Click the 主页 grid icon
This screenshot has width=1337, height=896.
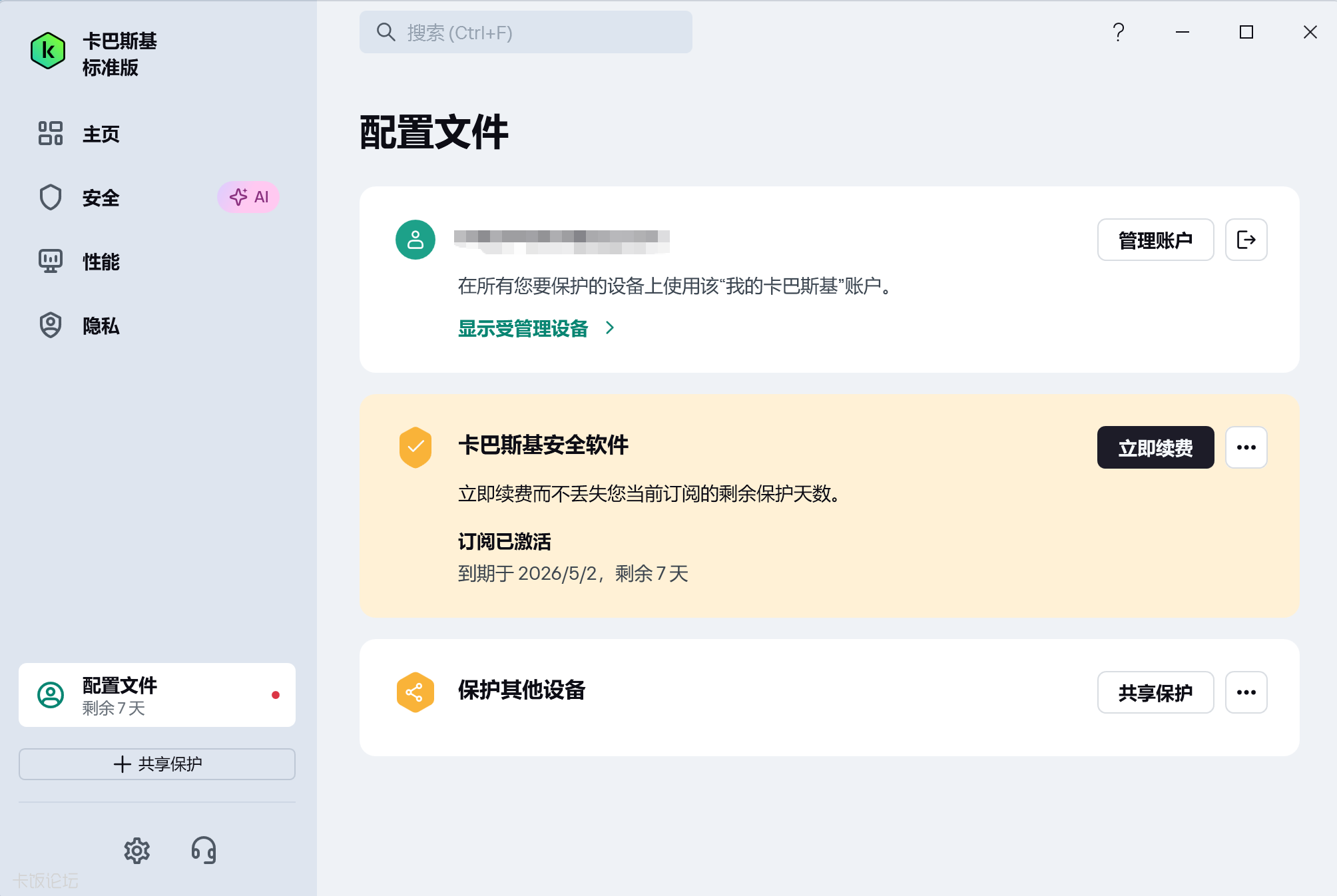click(51, 133)
